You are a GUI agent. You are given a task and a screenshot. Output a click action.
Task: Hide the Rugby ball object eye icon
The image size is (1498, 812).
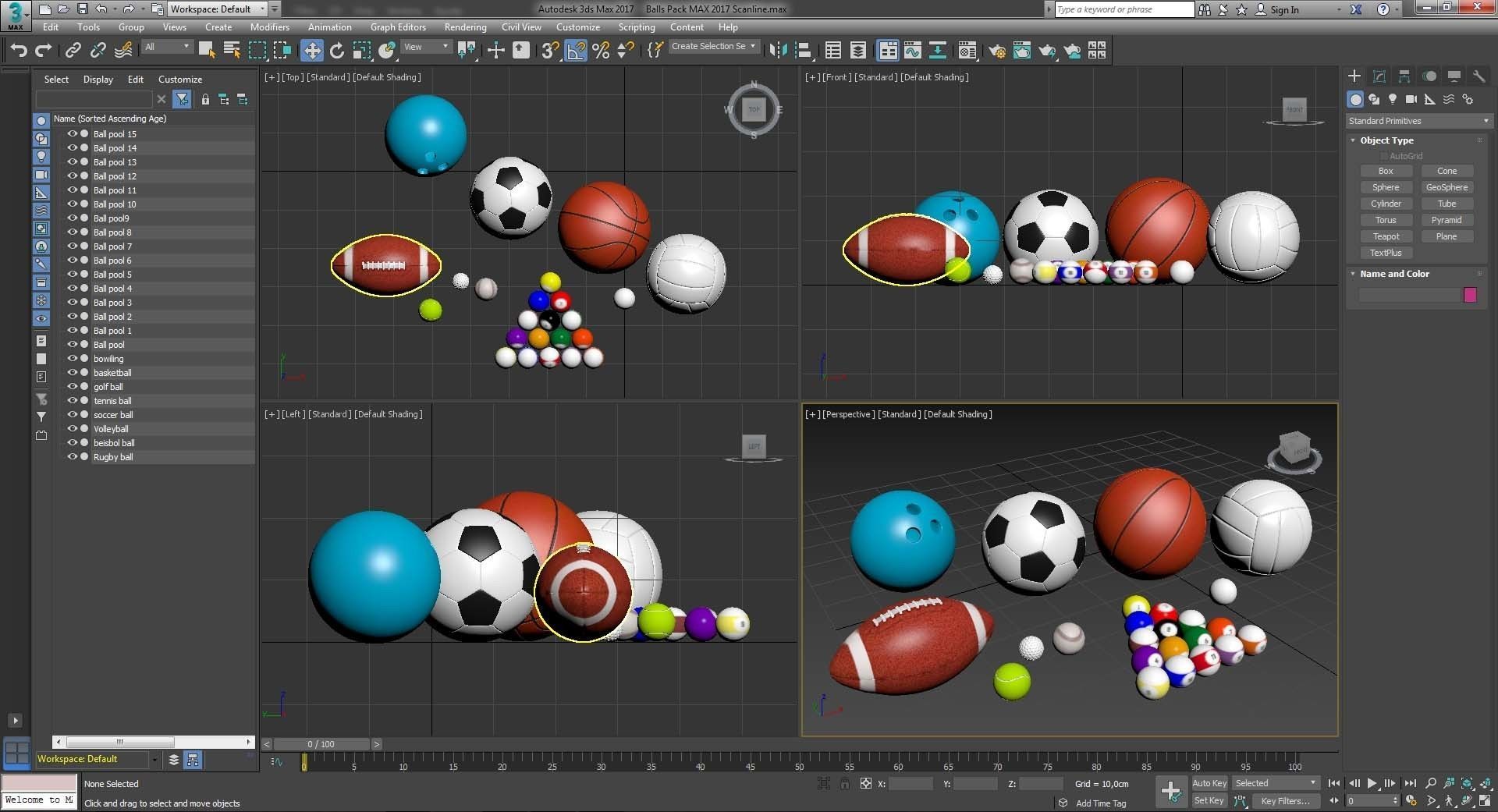click(x=72, y=457)
